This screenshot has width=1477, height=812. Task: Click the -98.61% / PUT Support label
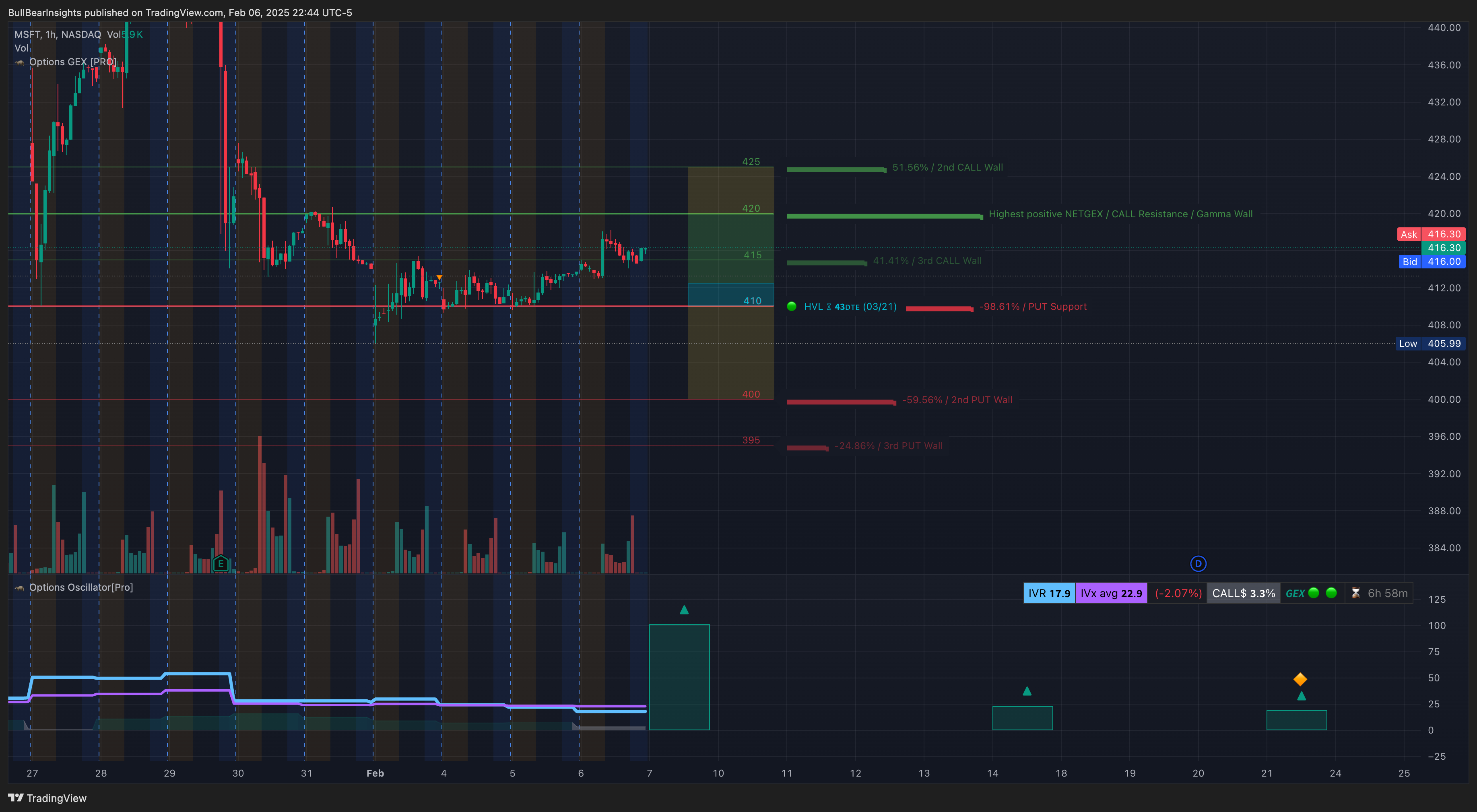point(1033,306)
